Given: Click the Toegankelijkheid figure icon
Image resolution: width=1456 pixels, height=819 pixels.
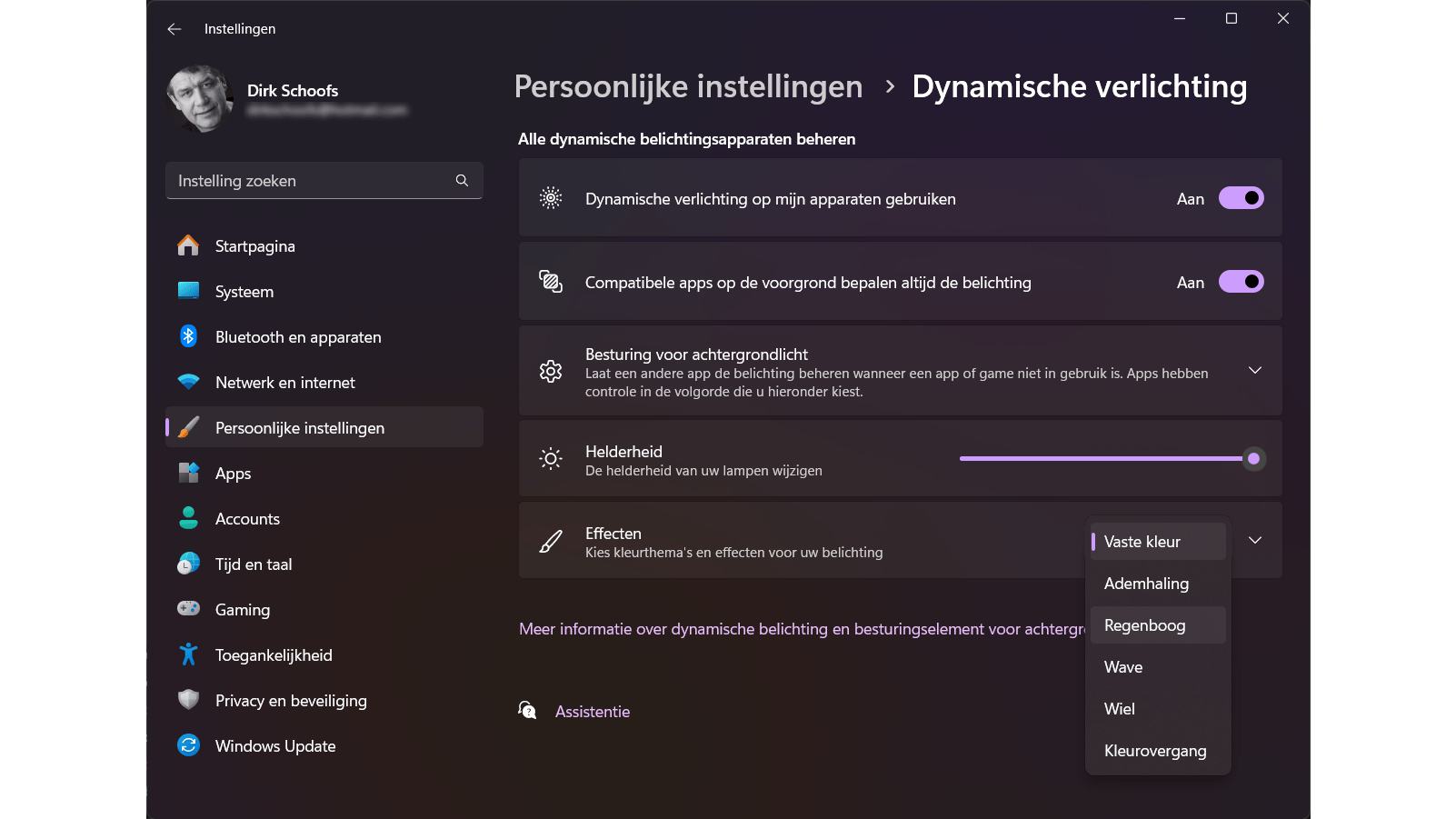Looking at the screenshot, I should click(188, 654).
